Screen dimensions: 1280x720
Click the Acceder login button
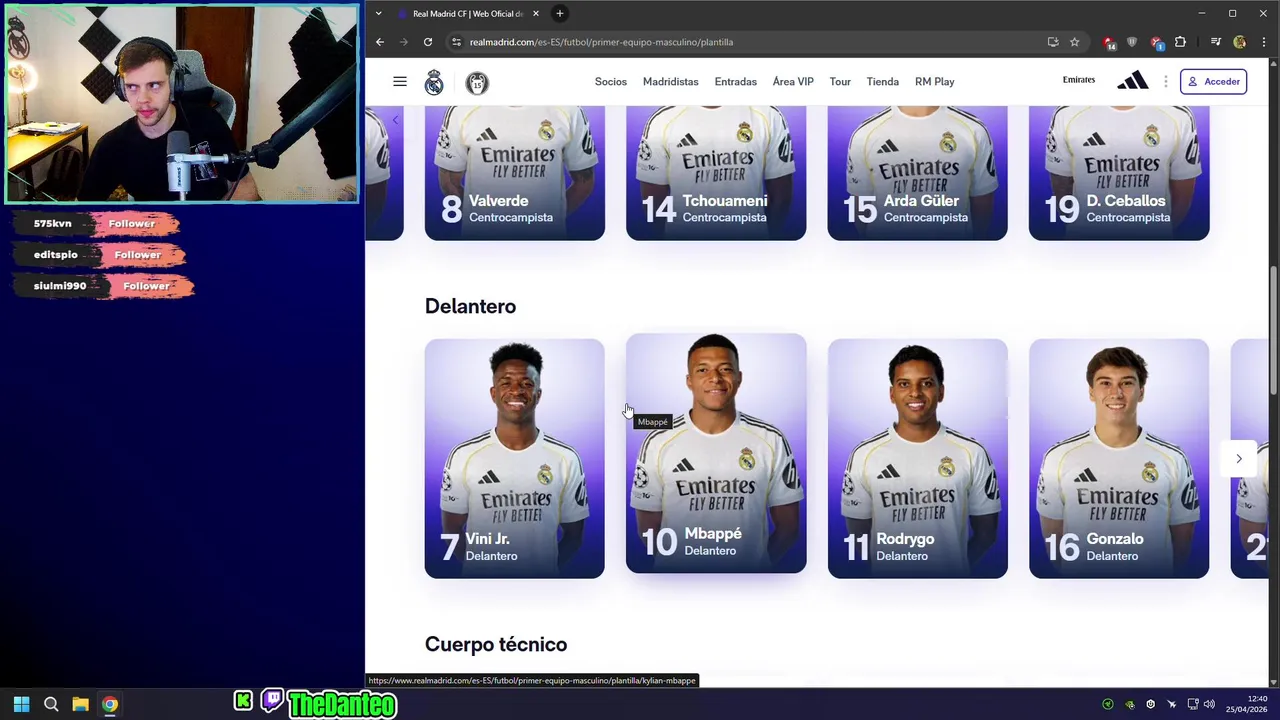click(1213, 81)
